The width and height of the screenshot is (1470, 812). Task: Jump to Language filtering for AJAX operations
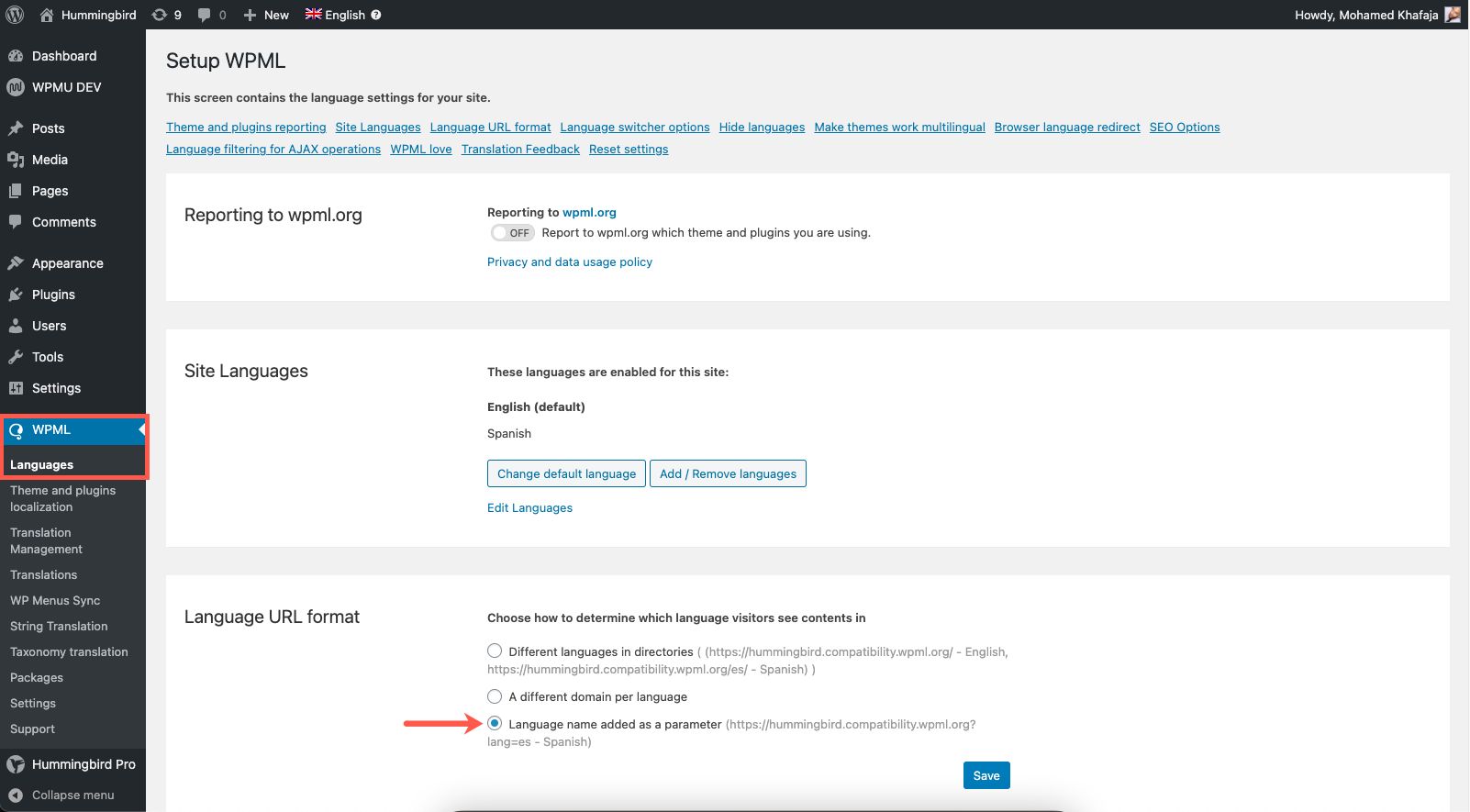click(273, 150)
